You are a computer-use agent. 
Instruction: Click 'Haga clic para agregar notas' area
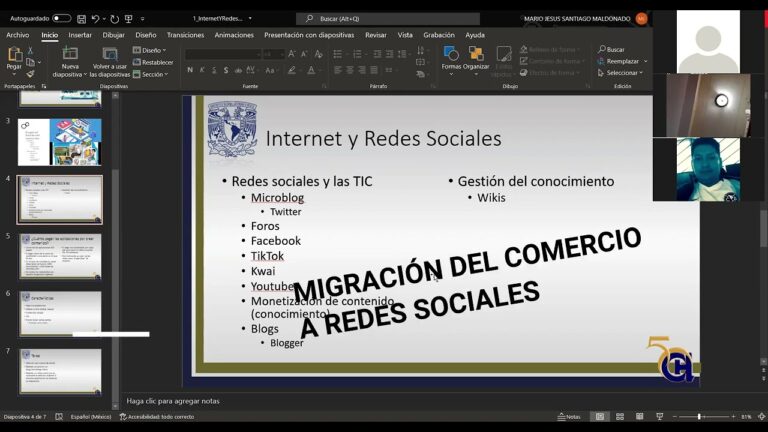click(x=173, y=401)
